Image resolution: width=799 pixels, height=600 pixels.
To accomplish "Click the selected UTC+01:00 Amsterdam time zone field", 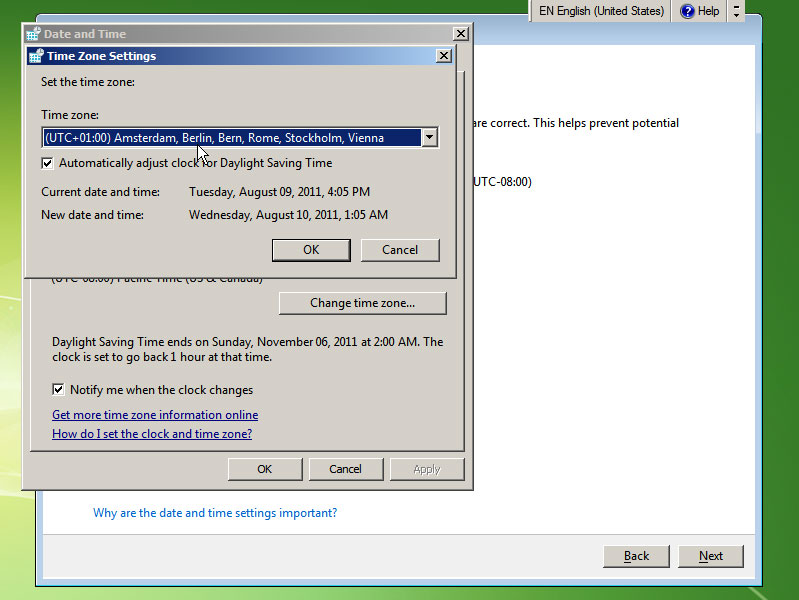I will click(x=230, y=138).
